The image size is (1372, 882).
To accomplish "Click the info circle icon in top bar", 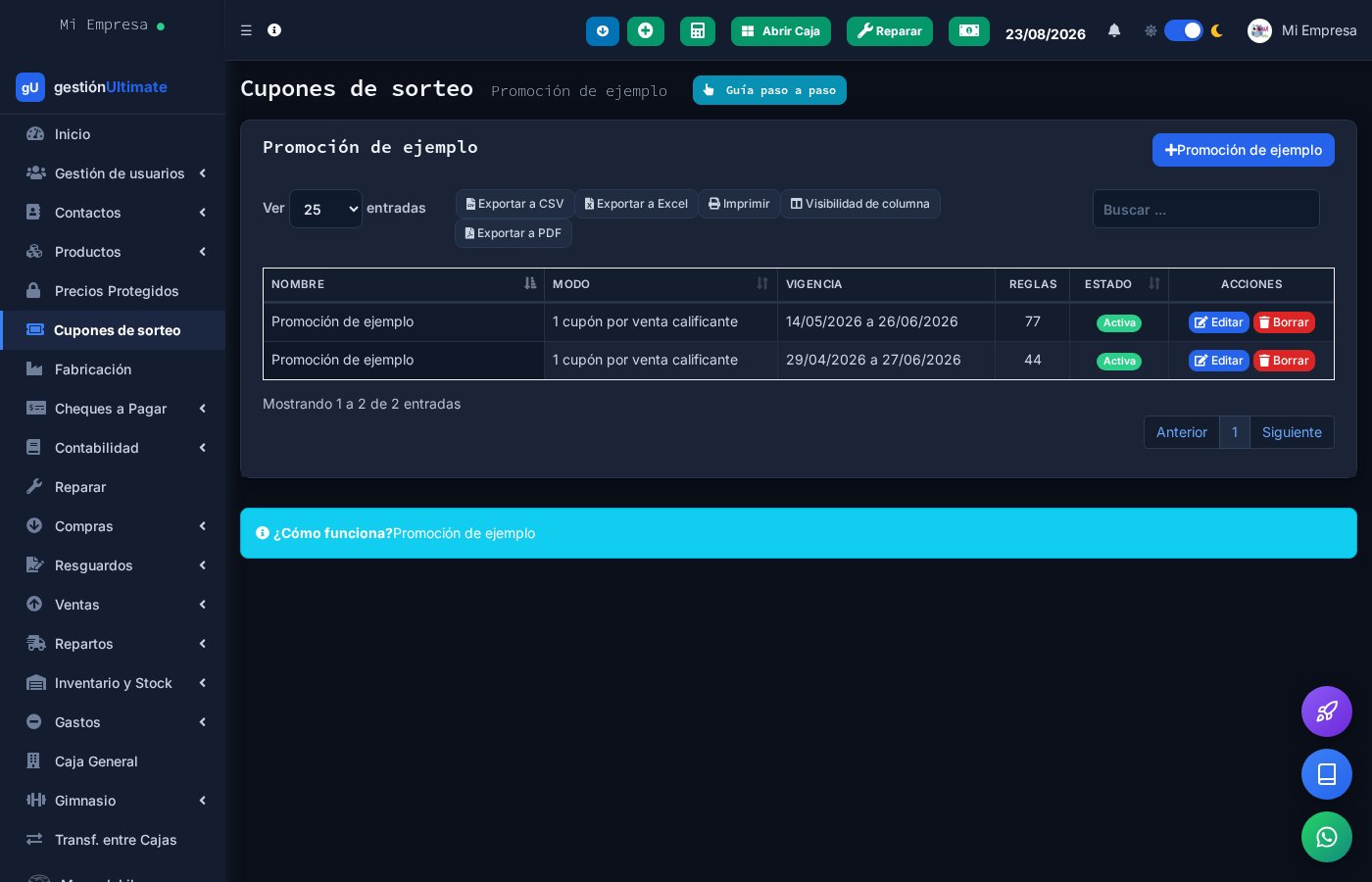I will (x=274, y=30).
